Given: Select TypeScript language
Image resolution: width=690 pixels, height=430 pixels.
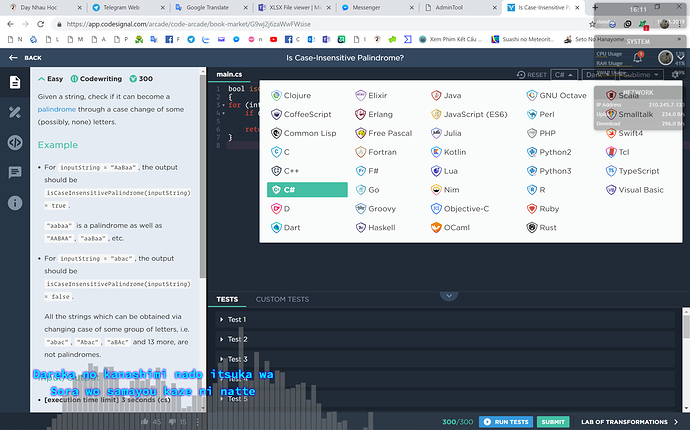Looking at the screenshot, I should tap(633, 171).
